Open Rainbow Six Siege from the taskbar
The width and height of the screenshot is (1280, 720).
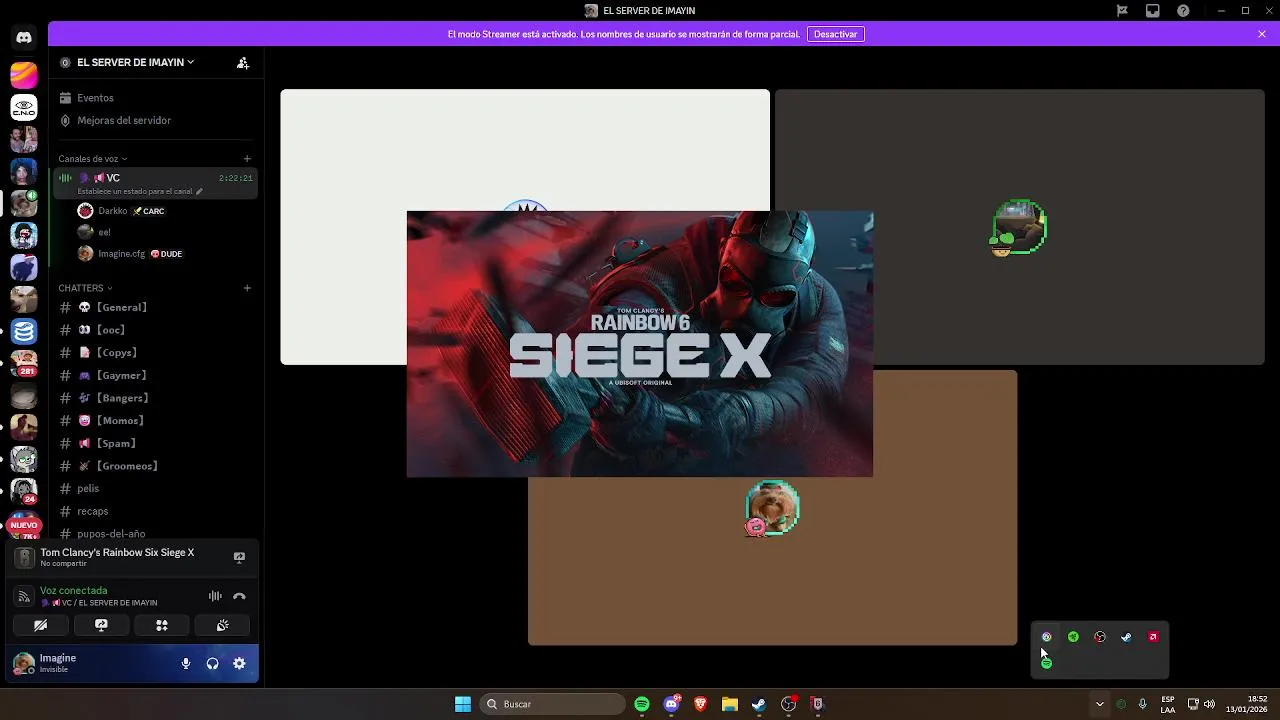pyautogui.click(x=817, y=704)
